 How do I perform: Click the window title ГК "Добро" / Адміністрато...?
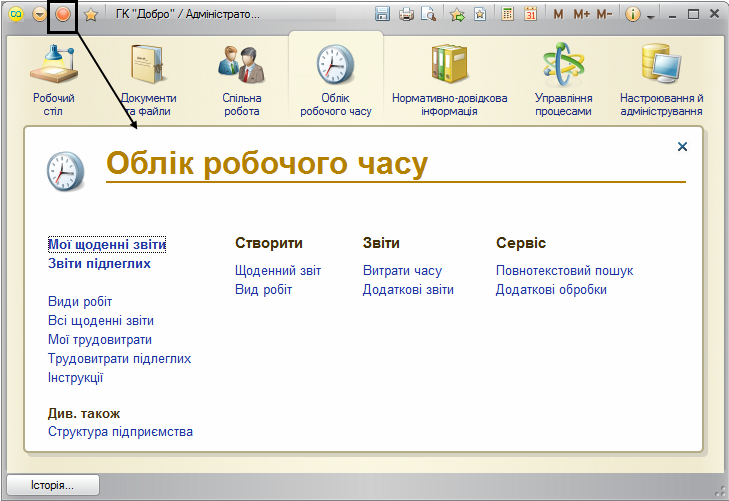[x=188, y=14]
